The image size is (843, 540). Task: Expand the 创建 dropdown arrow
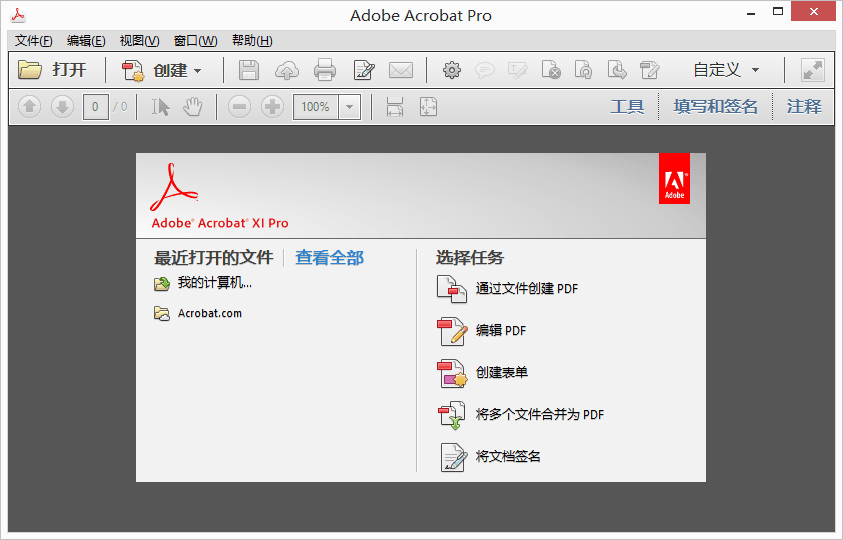[197, 70]
